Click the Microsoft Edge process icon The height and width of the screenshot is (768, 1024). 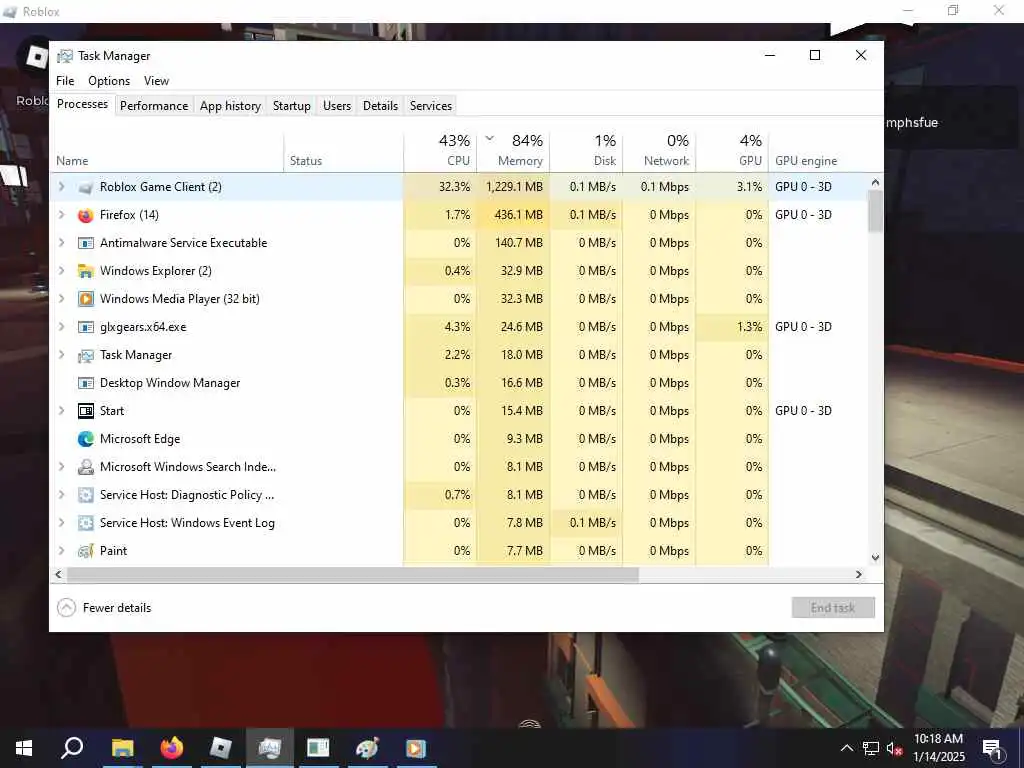86,439
